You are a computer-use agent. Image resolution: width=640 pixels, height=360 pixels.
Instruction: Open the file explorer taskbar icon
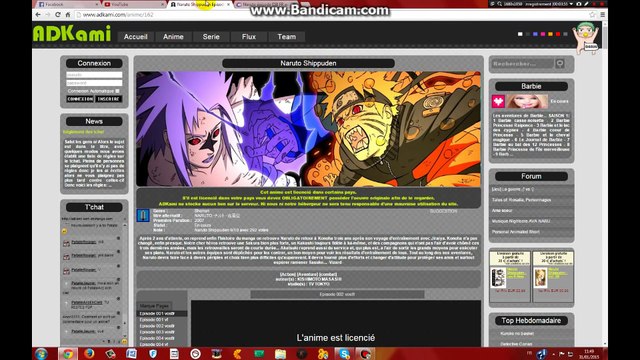[280, 354]
